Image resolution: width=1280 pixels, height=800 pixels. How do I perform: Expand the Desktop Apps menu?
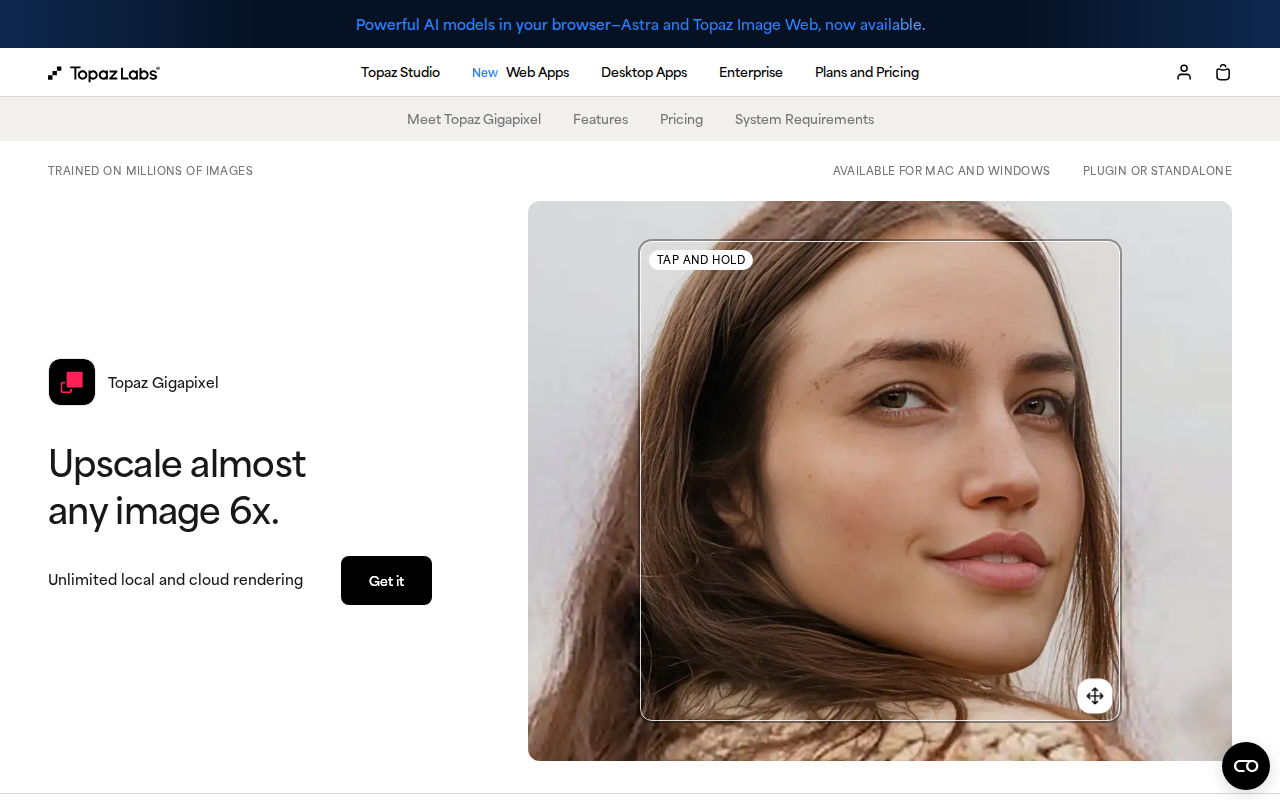[x=644, y=72]
